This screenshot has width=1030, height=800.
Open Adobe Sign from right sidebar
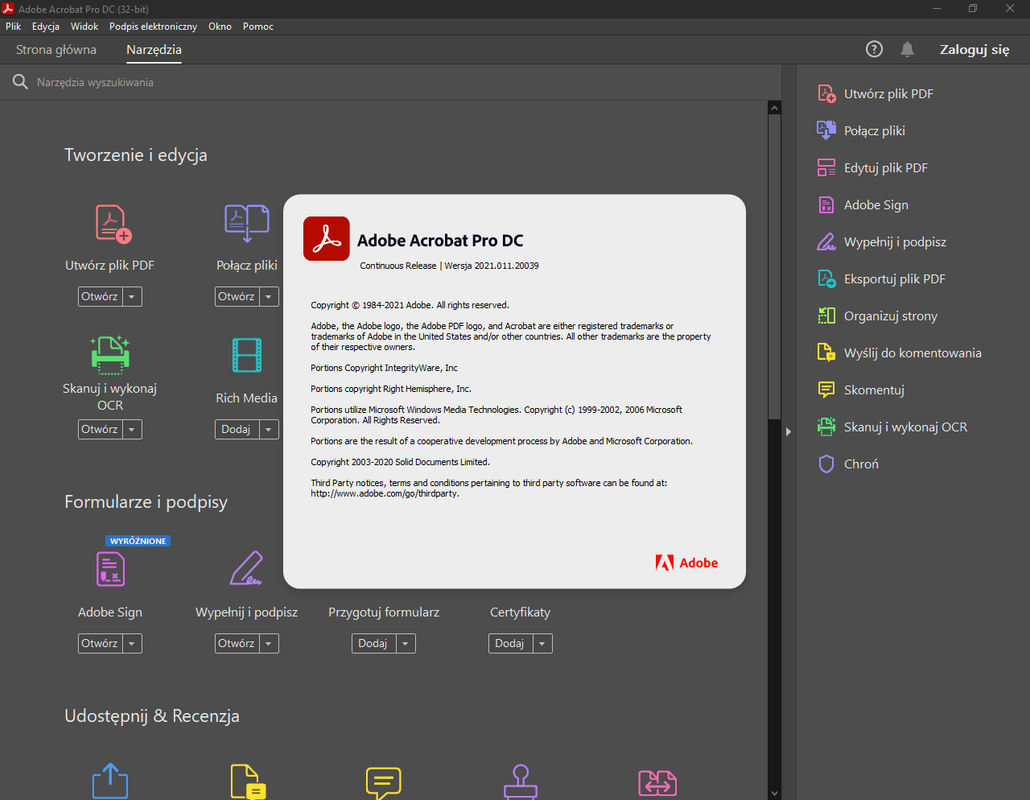pos(863,205)
